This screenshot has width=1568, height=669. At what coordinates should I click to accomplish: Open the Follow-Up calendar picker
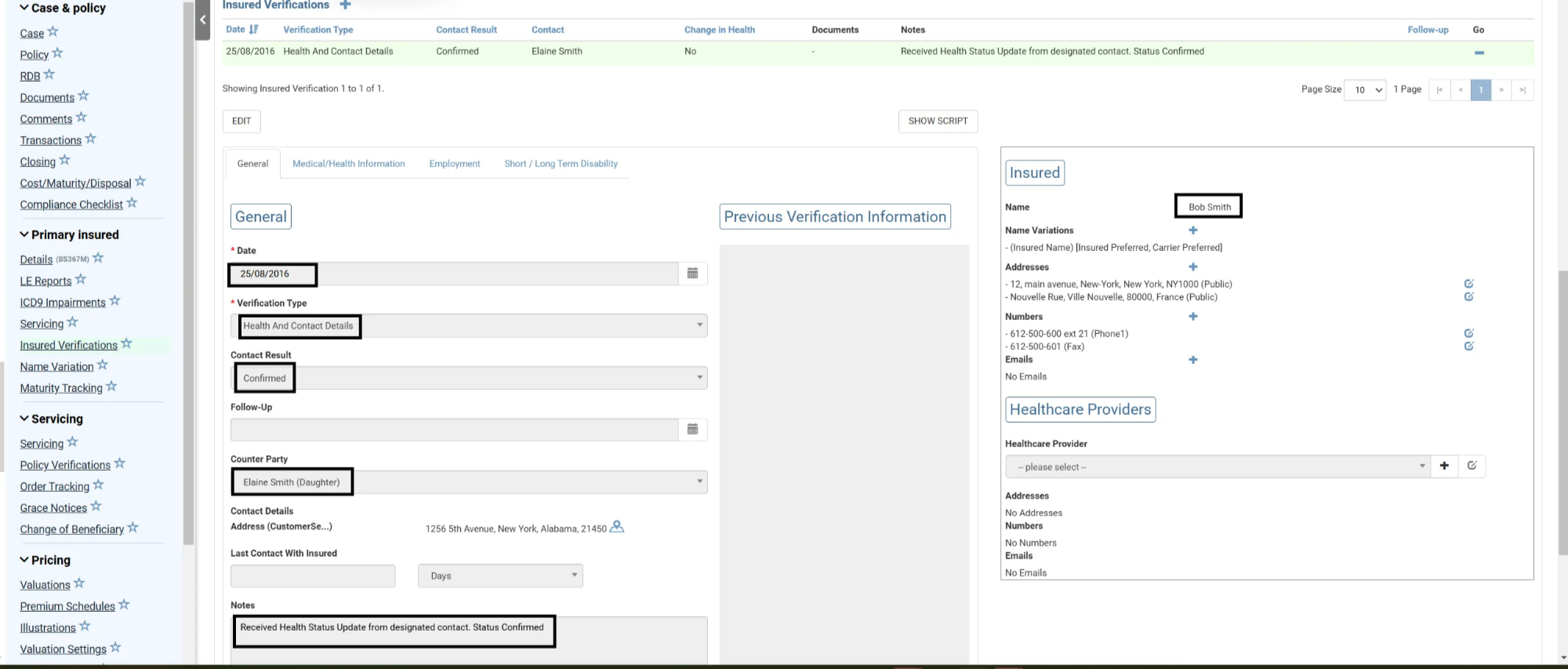(692, 430)
